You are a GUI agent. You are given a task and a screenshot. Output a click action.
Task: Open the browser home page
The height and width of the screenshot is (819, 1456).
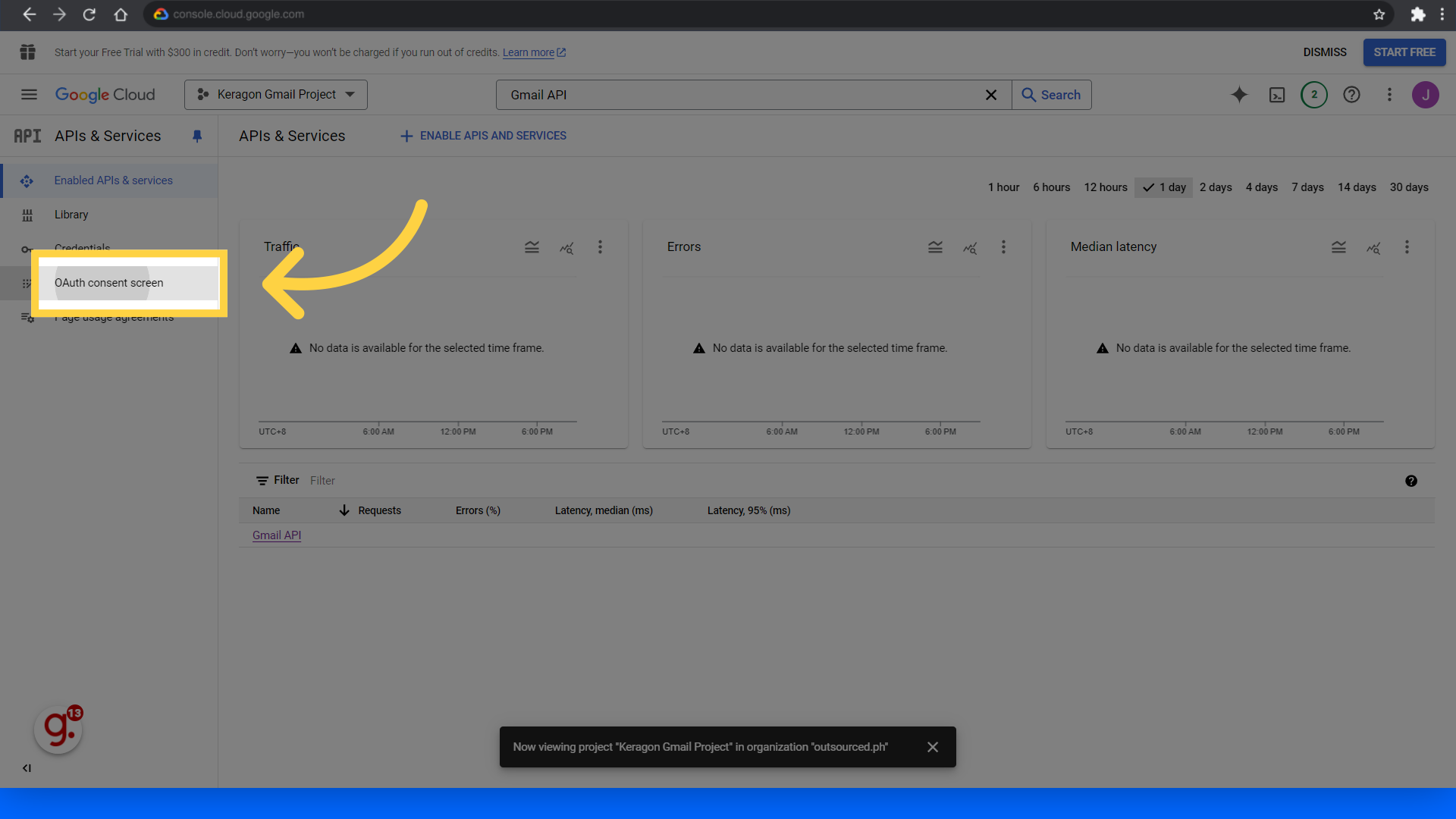(x=121, y=14)
